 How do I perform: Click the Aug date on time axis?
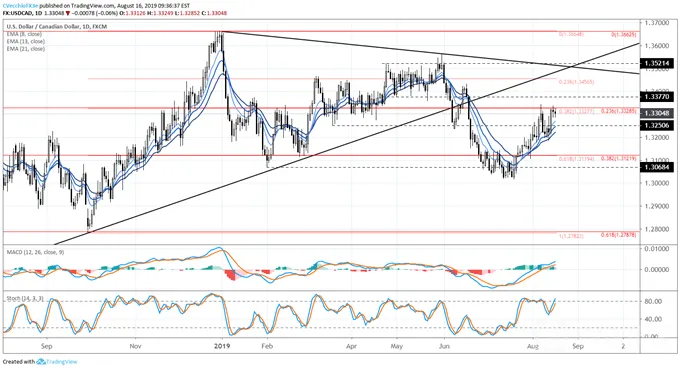(533, 346)
